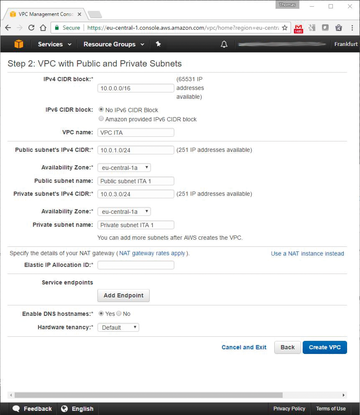This screenshot has width=360, height=415.
Task: Open the Services menu
Action: click(x=55, y=44)
